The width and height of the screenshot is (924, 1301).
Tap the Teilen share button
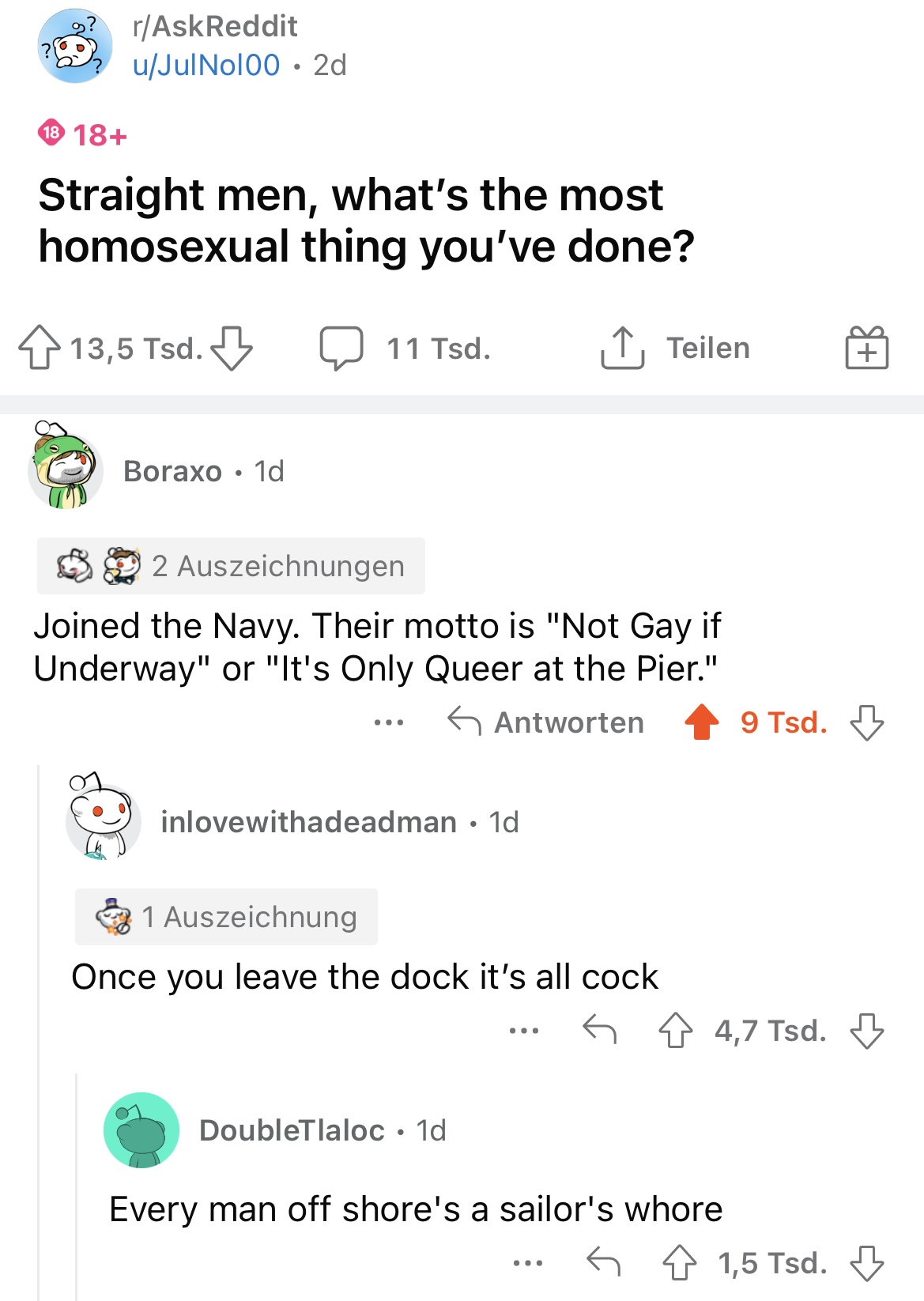[x=676, y=349]
